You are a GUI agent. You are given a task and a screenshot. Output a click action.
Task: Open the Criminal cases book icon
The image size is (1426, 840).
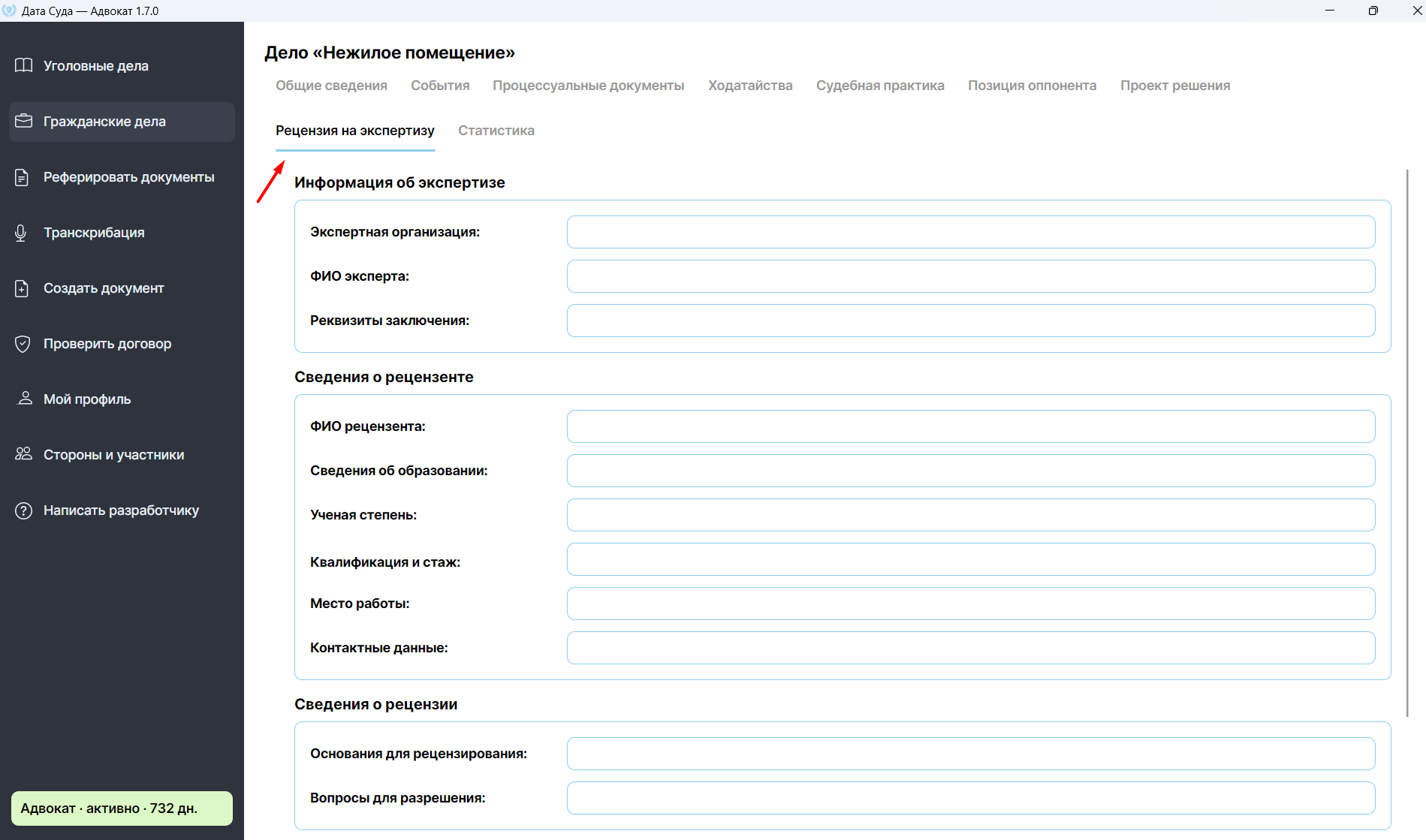coord(23,65)
